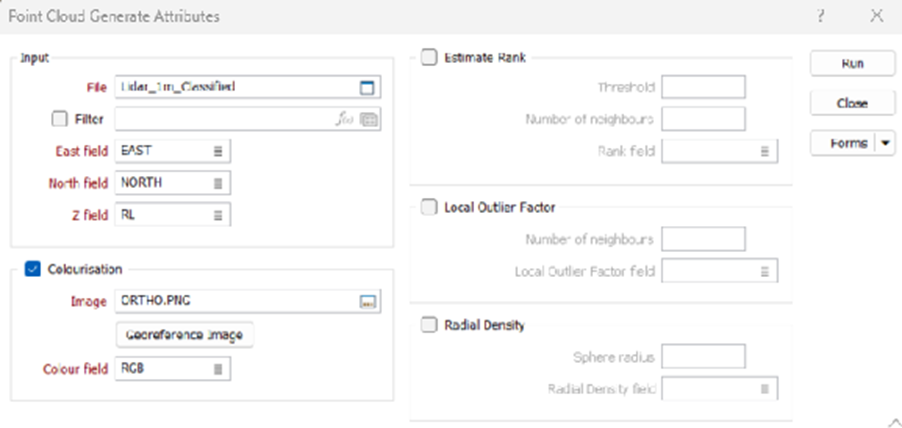Viewport: 902px width, 428px height.
Task: Click the File input containing Lidar_1m_Classified
Action: pyautogui.click(x=235, y=88)
